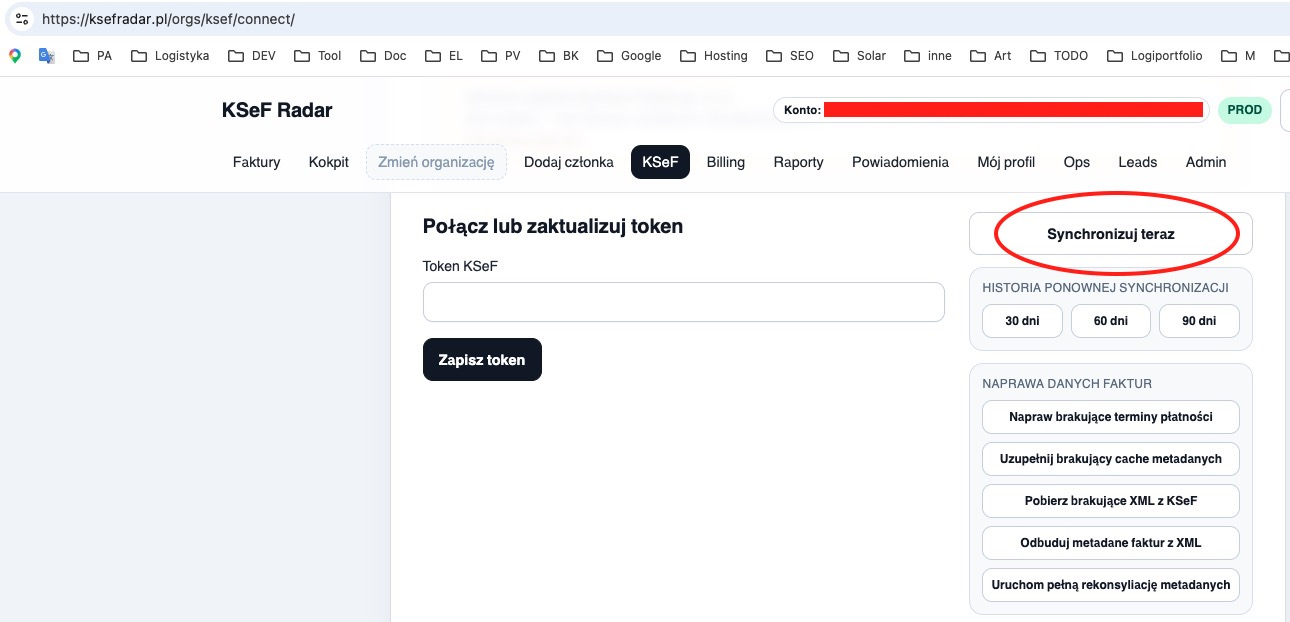Viewport: 1290px width, 622px height.
Task: Open the Kokpit menu item
Action: click(328, 162)
